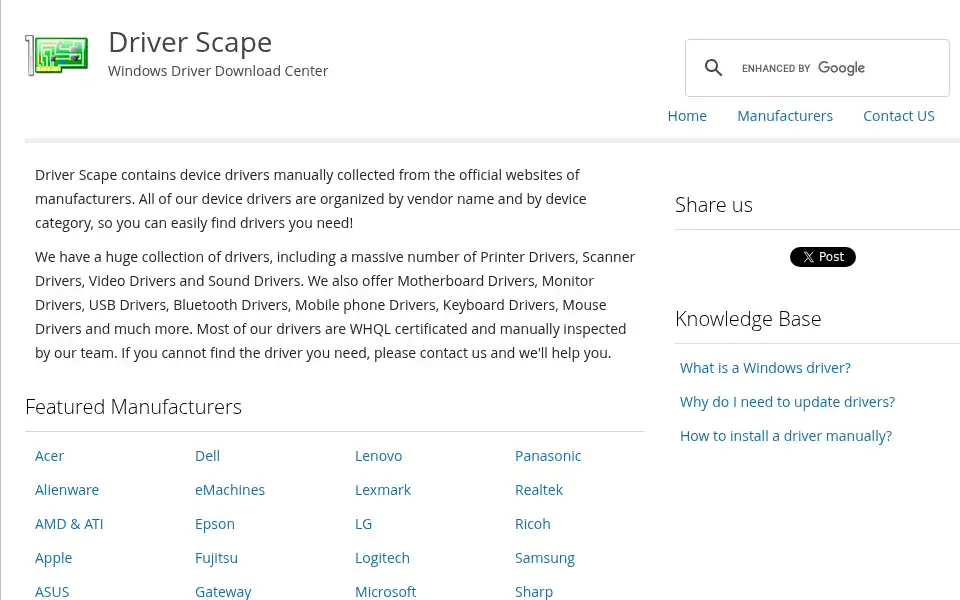Open Logitech manufacturer drivers

pyautogui.click(x=382, y=558)
